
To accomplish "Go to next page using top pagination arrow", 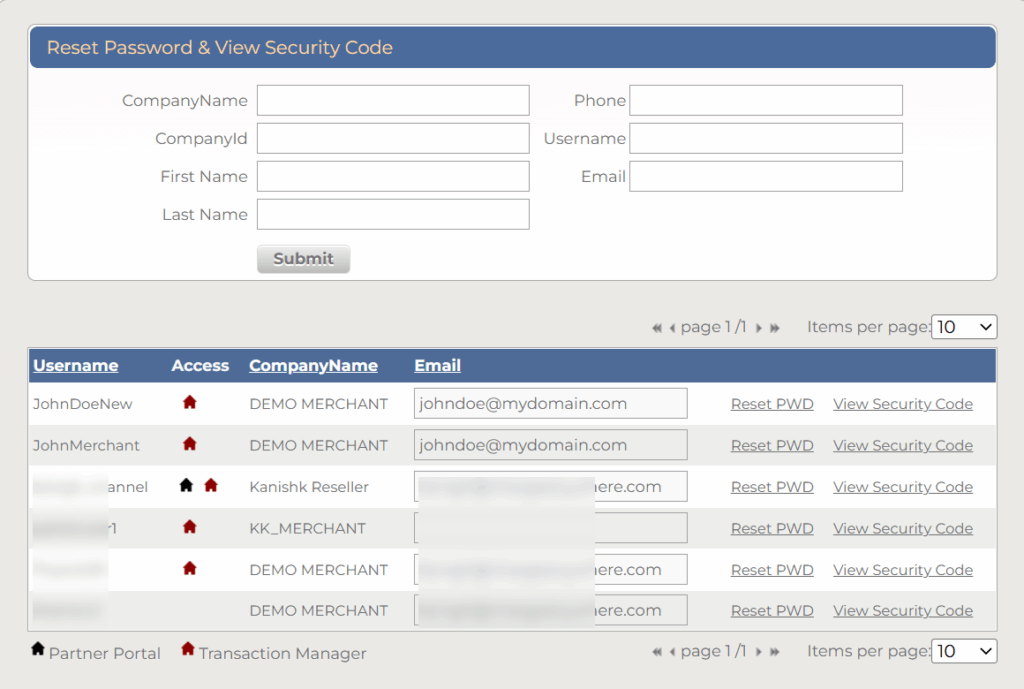I will click(759, 328).
